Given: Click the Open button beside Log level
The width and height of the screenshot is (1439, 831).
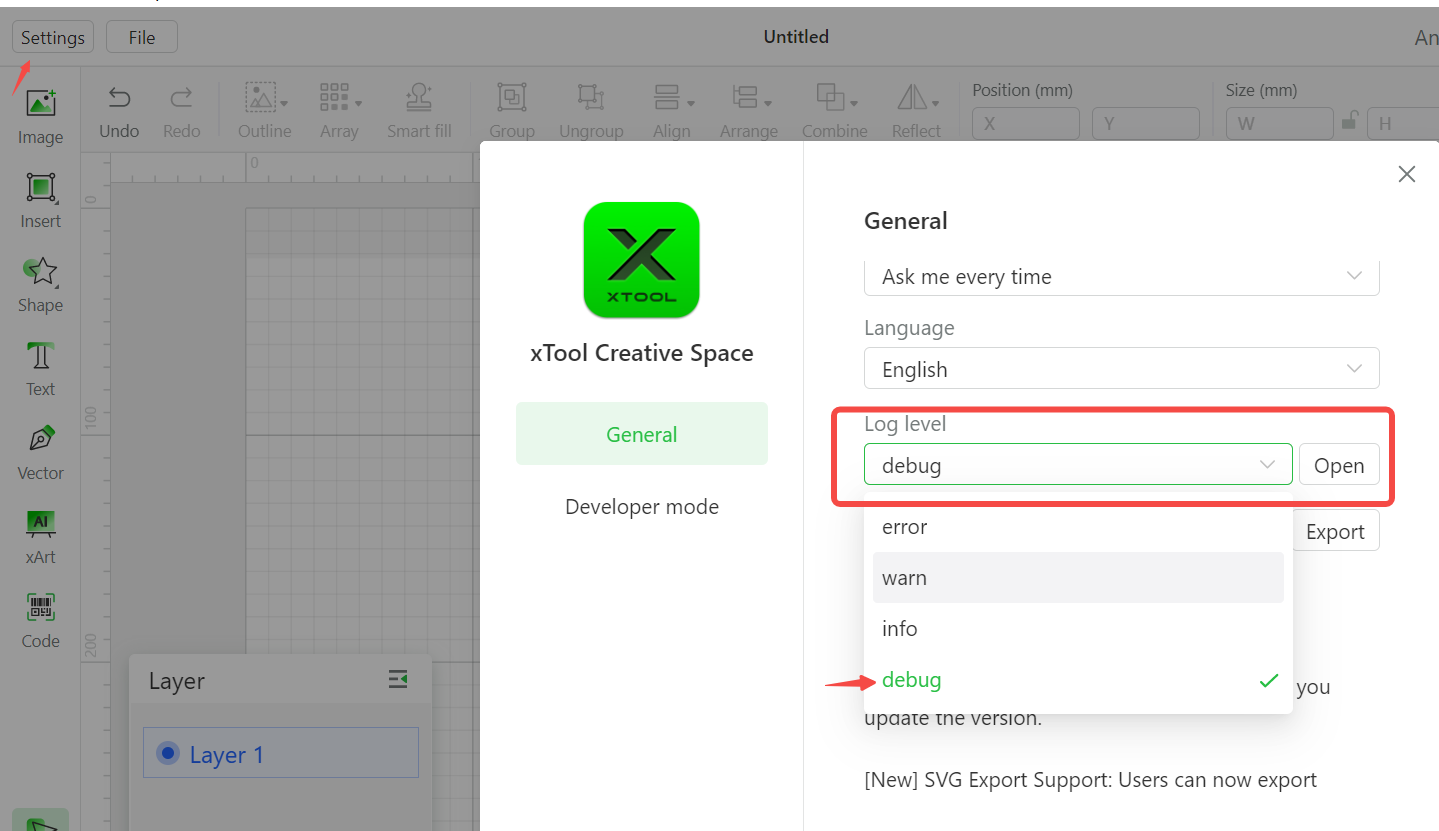Looking at the screenshot, I should click(1339, 465).
